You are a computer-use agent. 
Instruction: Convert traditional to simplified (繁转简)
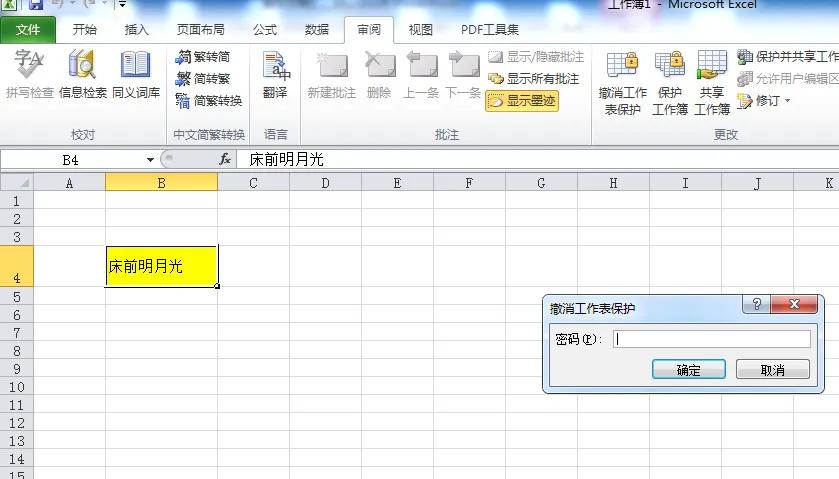tap(203, 57)
